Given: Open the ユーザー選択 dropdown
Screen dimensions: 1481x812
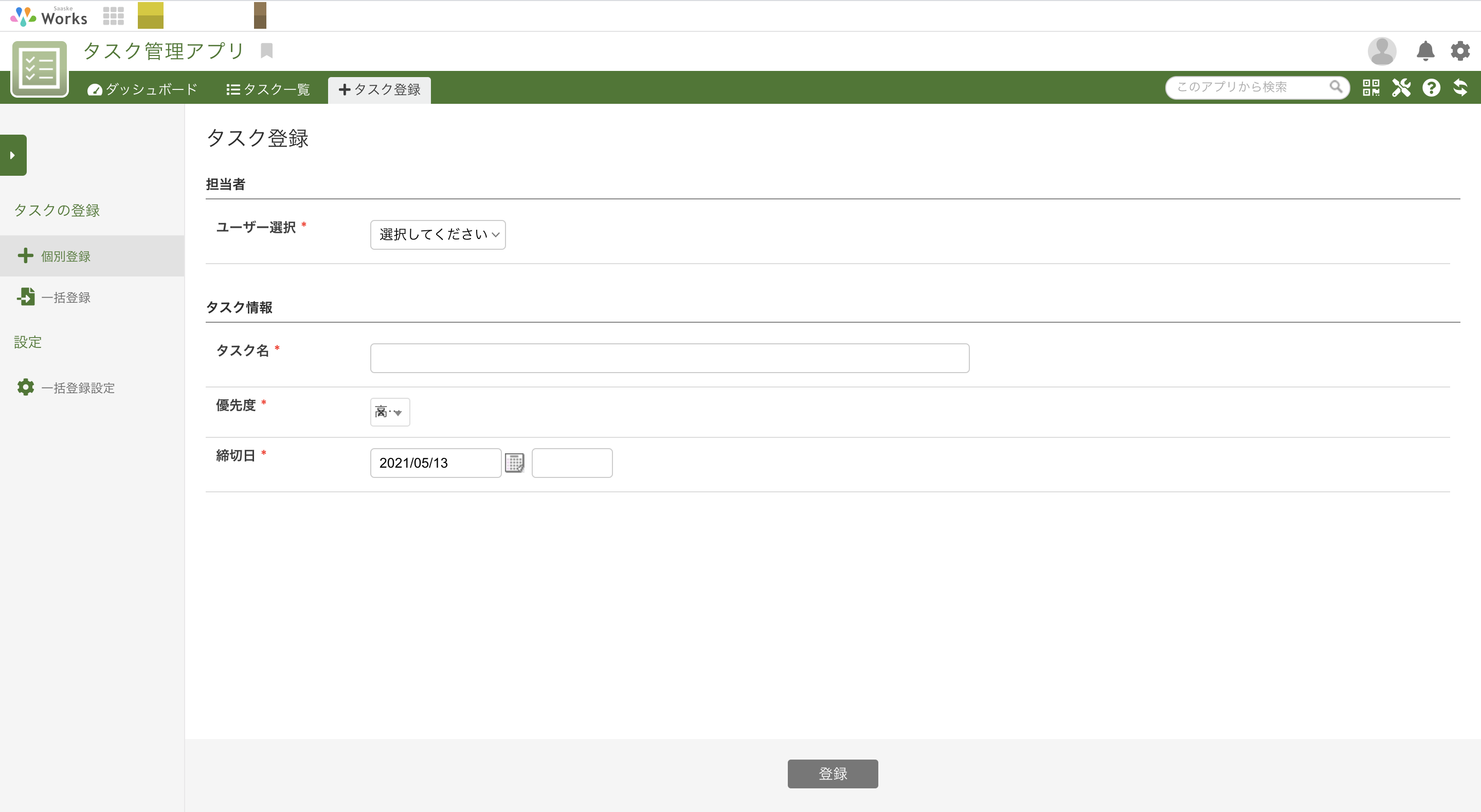Looking at the screenshot, I should pyautogui.click(x=438, y=234).
